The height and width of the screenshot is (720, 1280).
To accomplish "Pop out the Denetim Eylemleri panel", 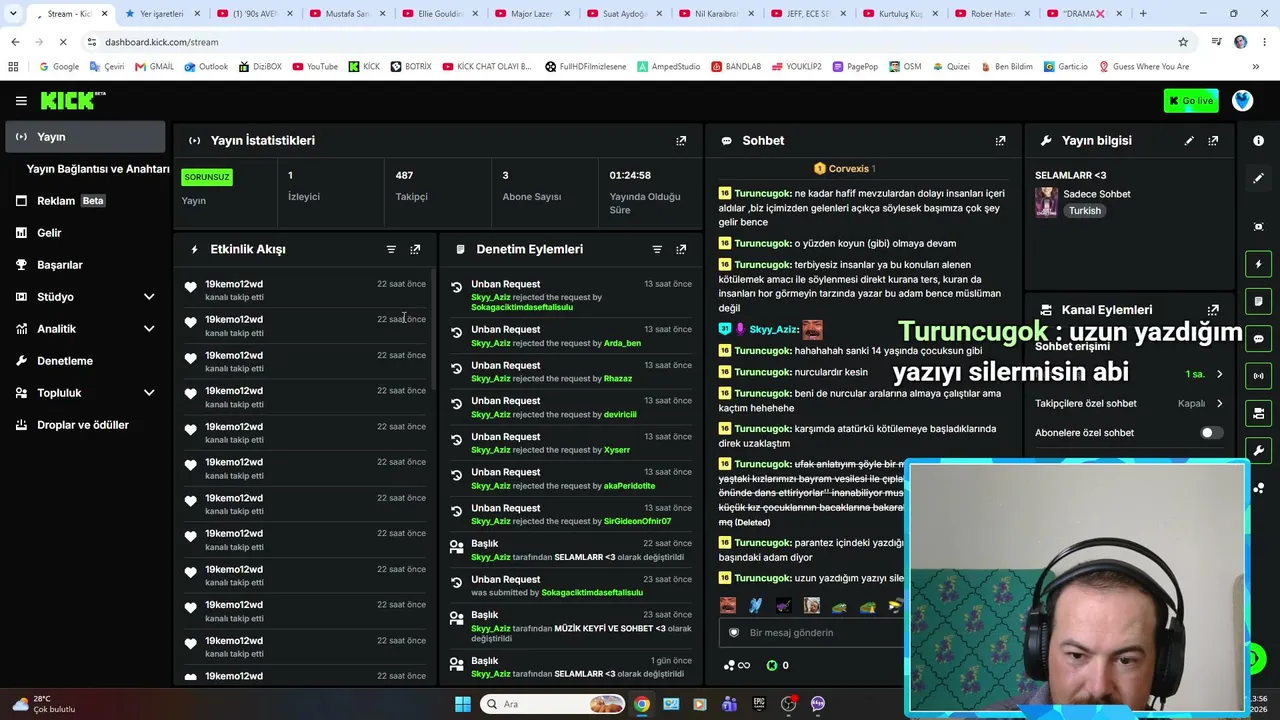I will click(x=681, y=249).
